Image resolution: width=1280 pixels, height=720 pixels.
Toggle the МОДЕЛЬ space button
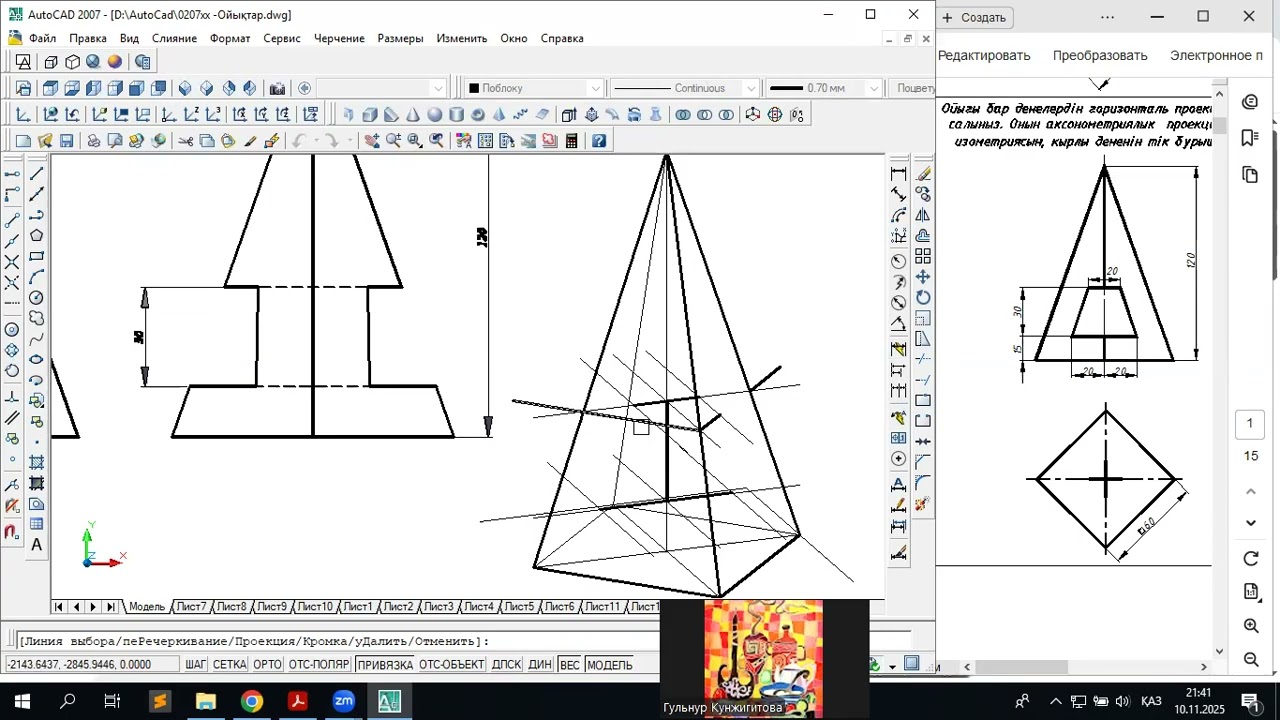coord(610,665)
